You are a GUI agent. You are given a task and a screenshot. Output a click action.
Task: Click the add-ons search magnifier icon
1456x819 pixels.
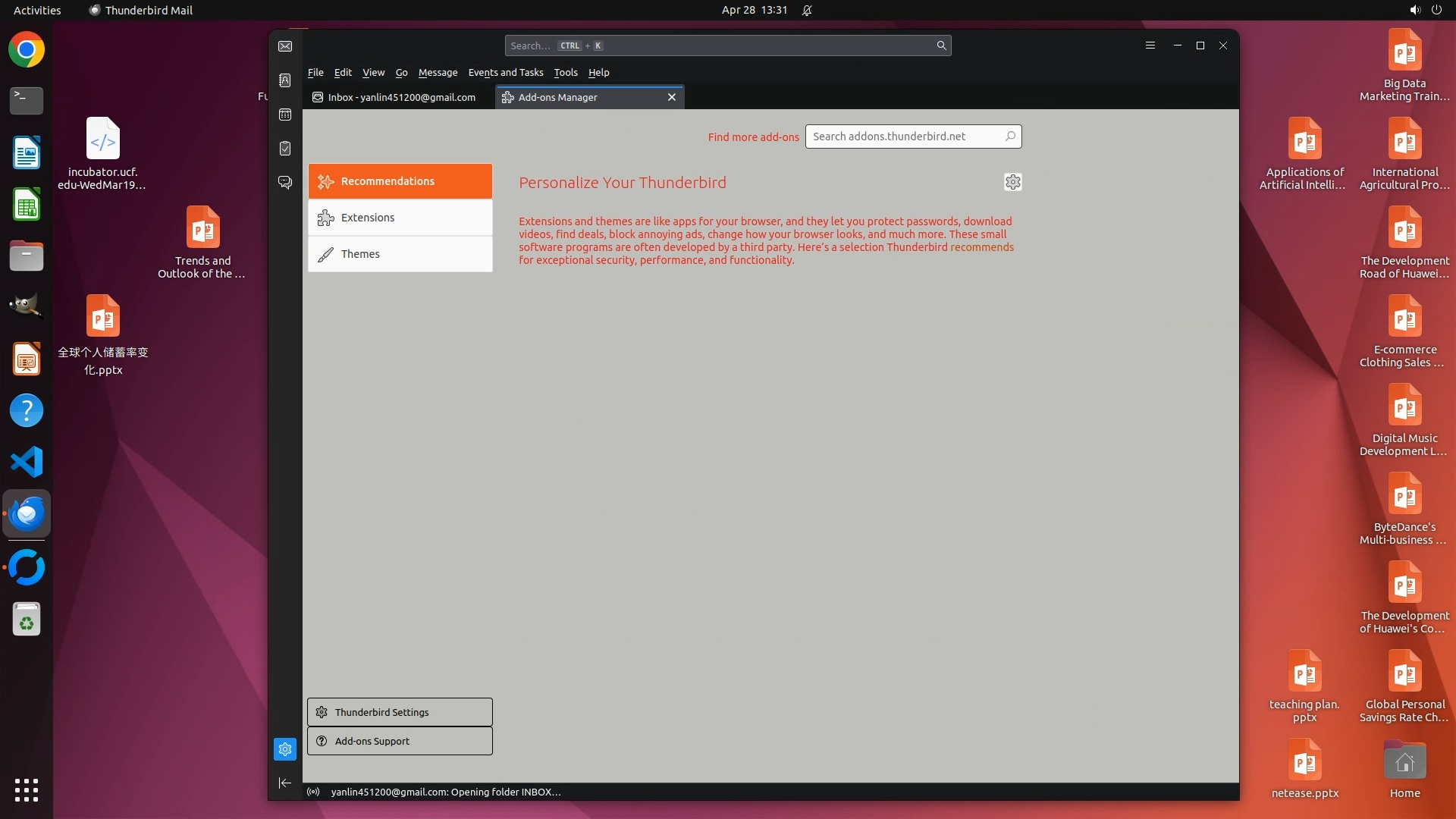pos(1010,136)
